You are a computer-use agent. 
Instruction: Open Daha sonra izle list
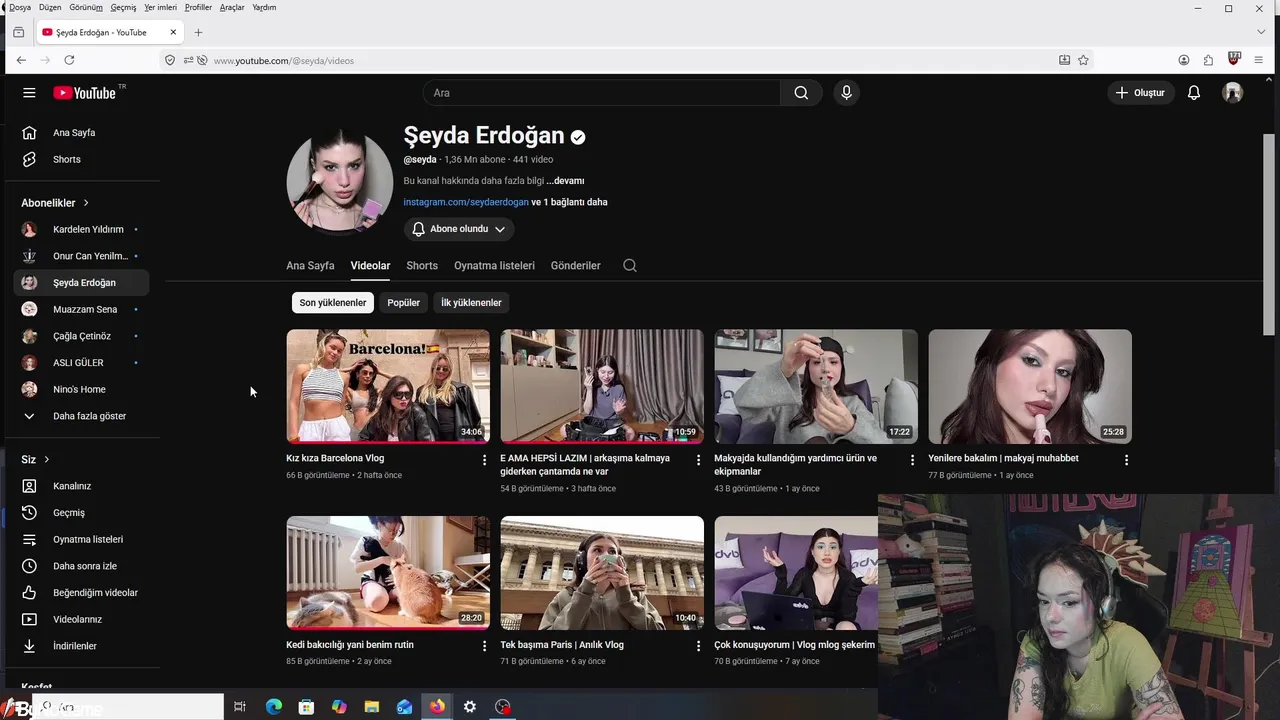coord(82,566)
